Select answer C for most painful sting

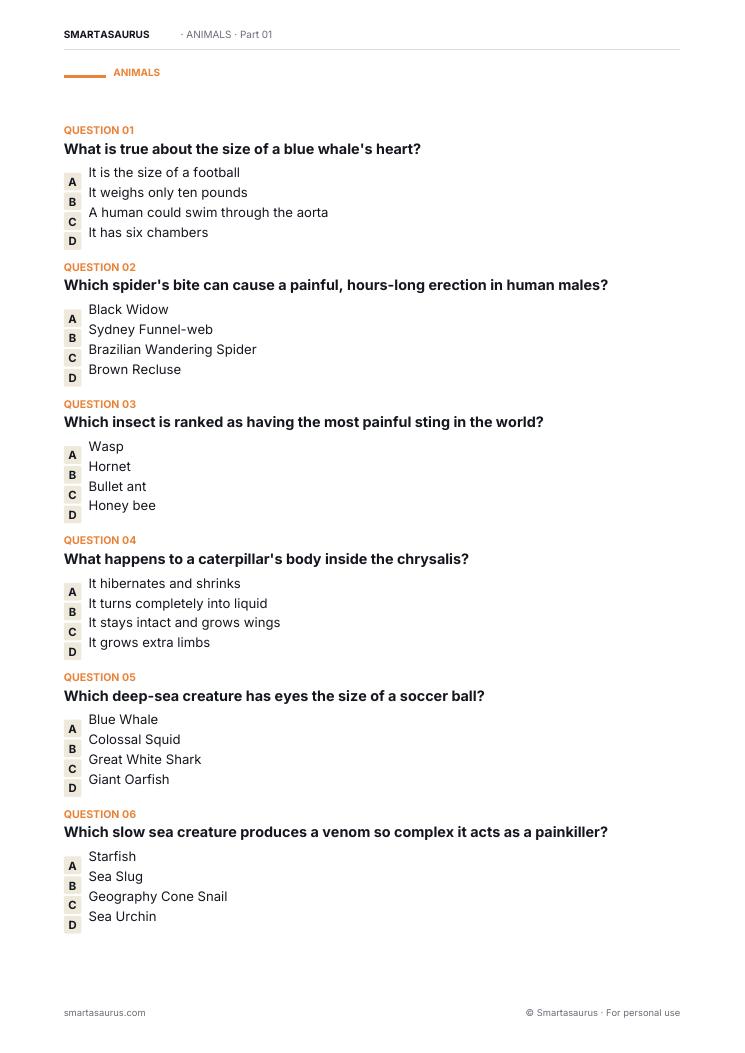(x=73, y=495)
